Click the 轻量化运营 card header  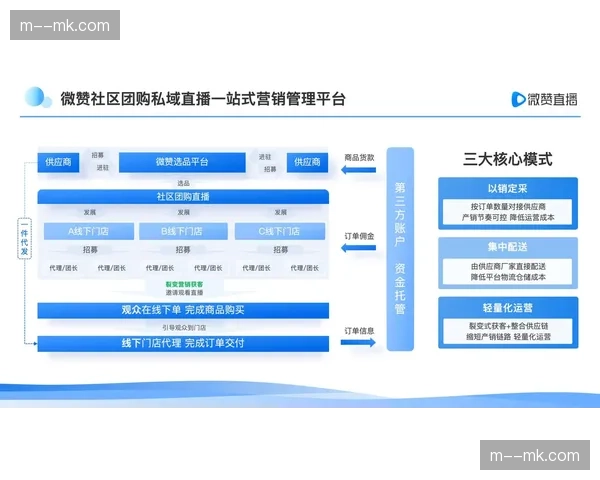[507, 308]
